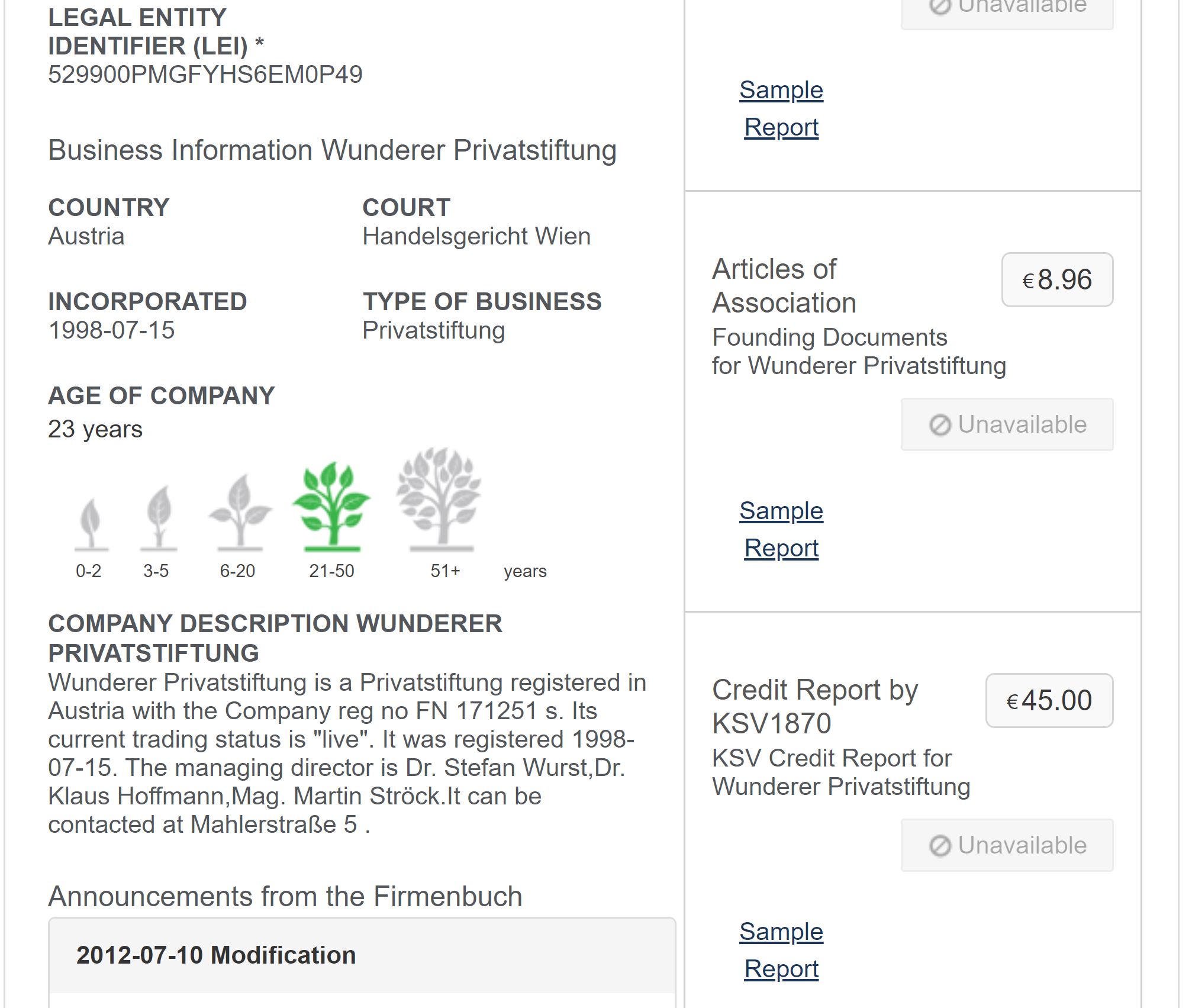Click the Unavailable button under Articles of Association
The width and height of the screenshot is (1192, 1008).
coord(1007,424)
